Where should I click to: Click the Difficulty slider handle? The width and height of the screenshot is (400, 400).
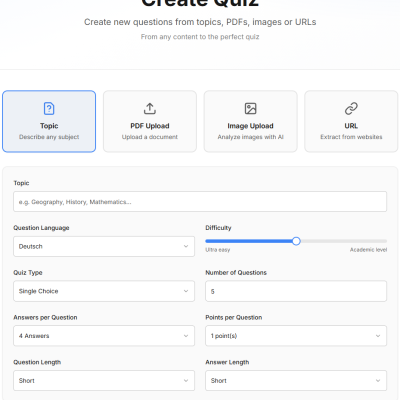(296, 241)
